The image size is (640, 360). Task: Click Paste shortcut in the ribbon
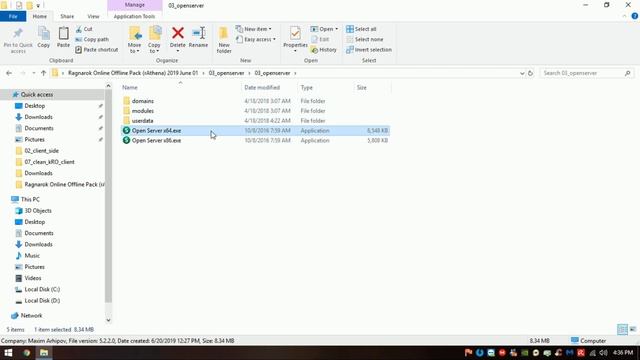(97, 49)
